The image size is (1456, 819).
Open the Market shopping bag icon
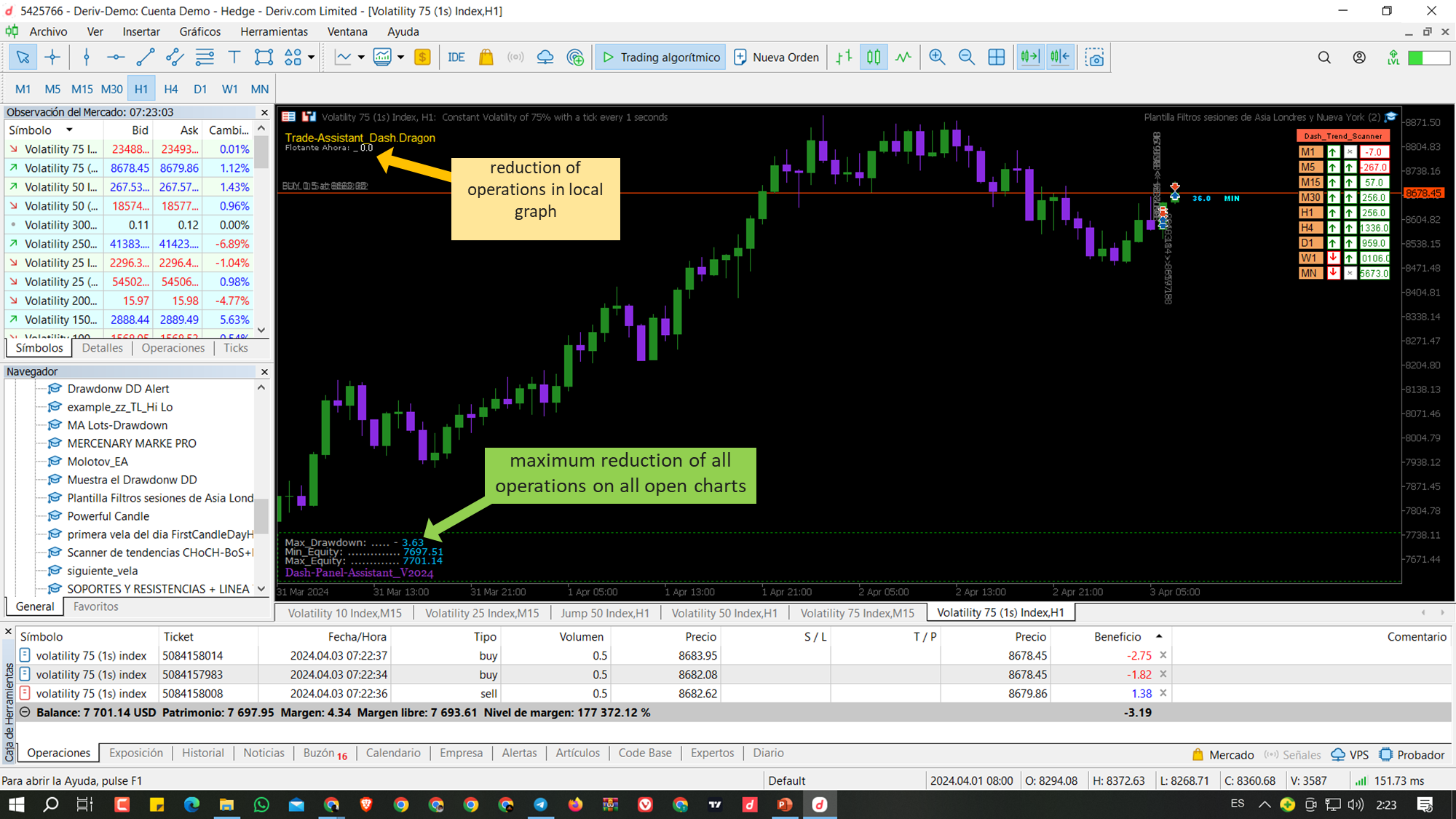click(486, 58)
